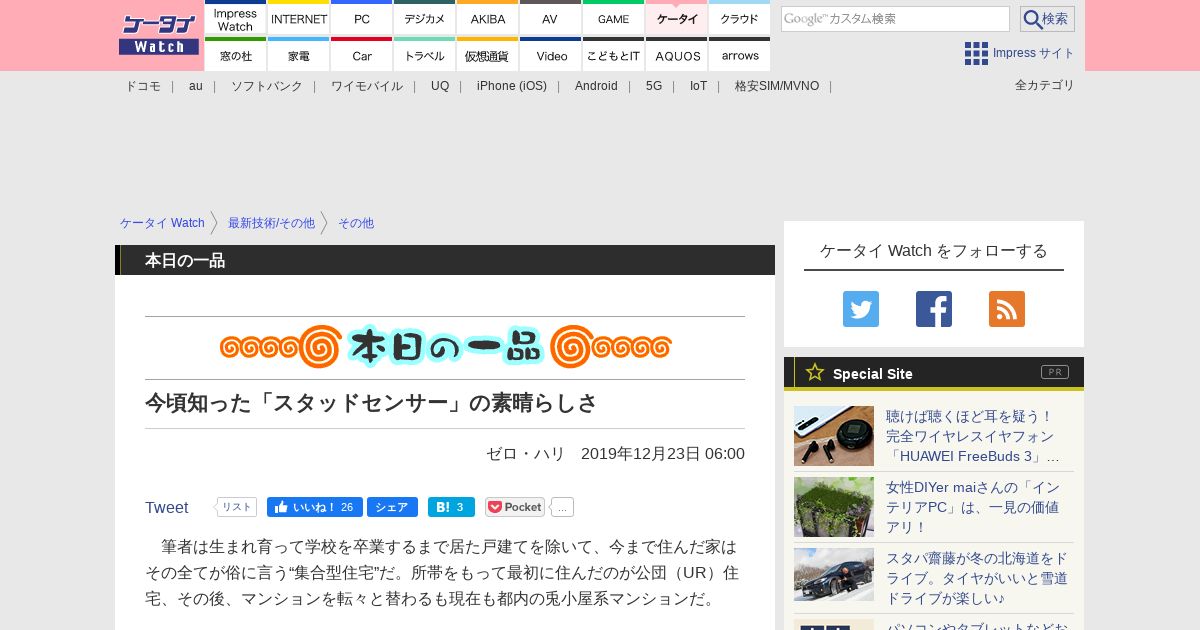Click the リスト button
This screenshot has width=1200, height=630.
(237, 507)
